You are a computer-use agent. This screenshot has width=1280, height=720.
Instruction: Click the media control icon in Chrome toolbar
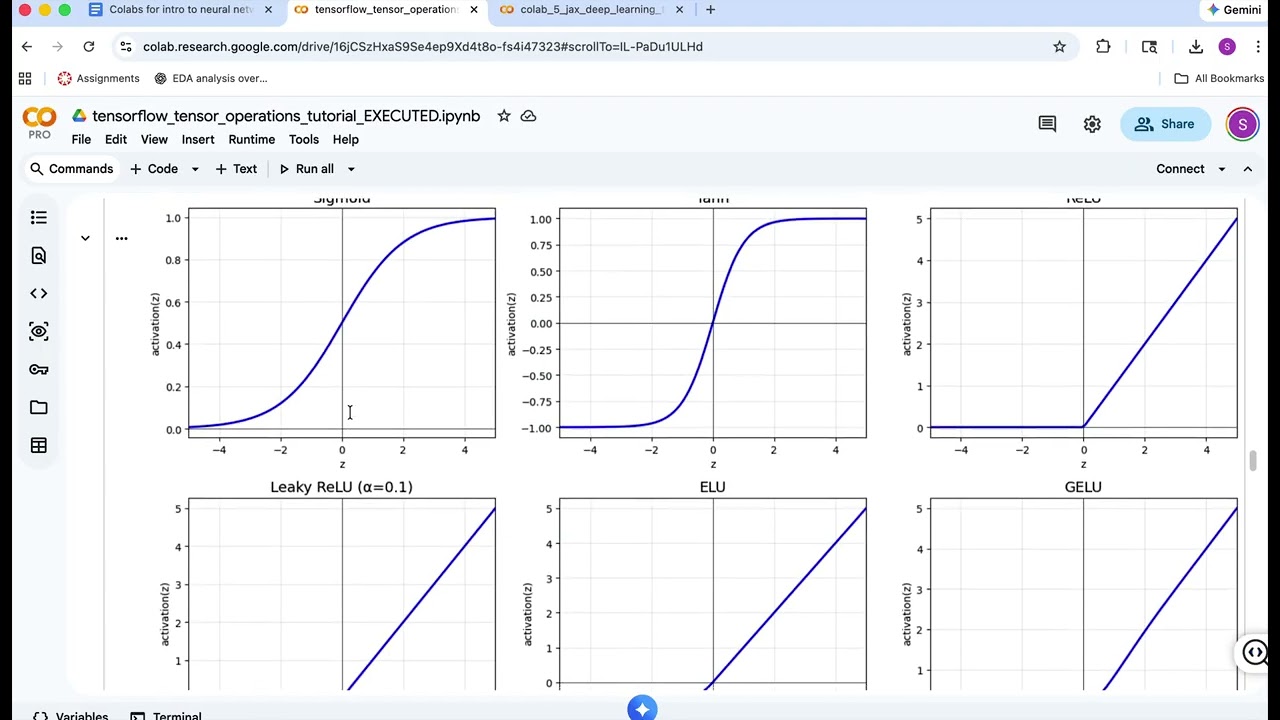1149,46
